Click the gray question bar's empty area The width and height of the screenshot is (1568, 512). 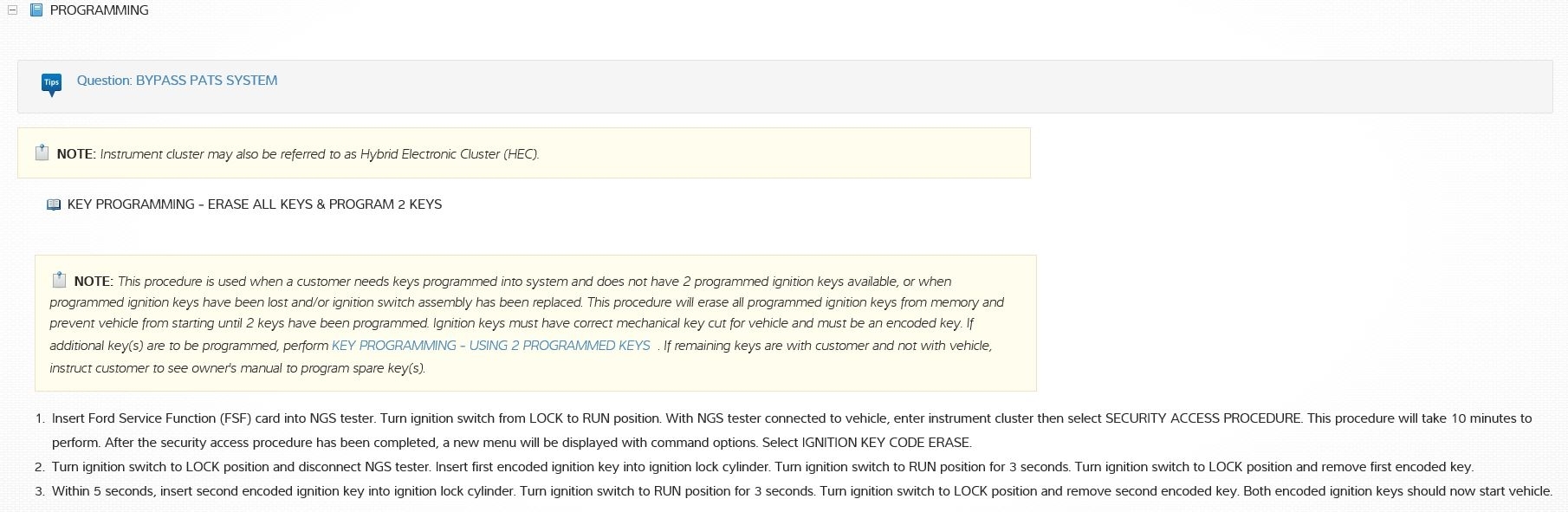[x=866, y=87]
